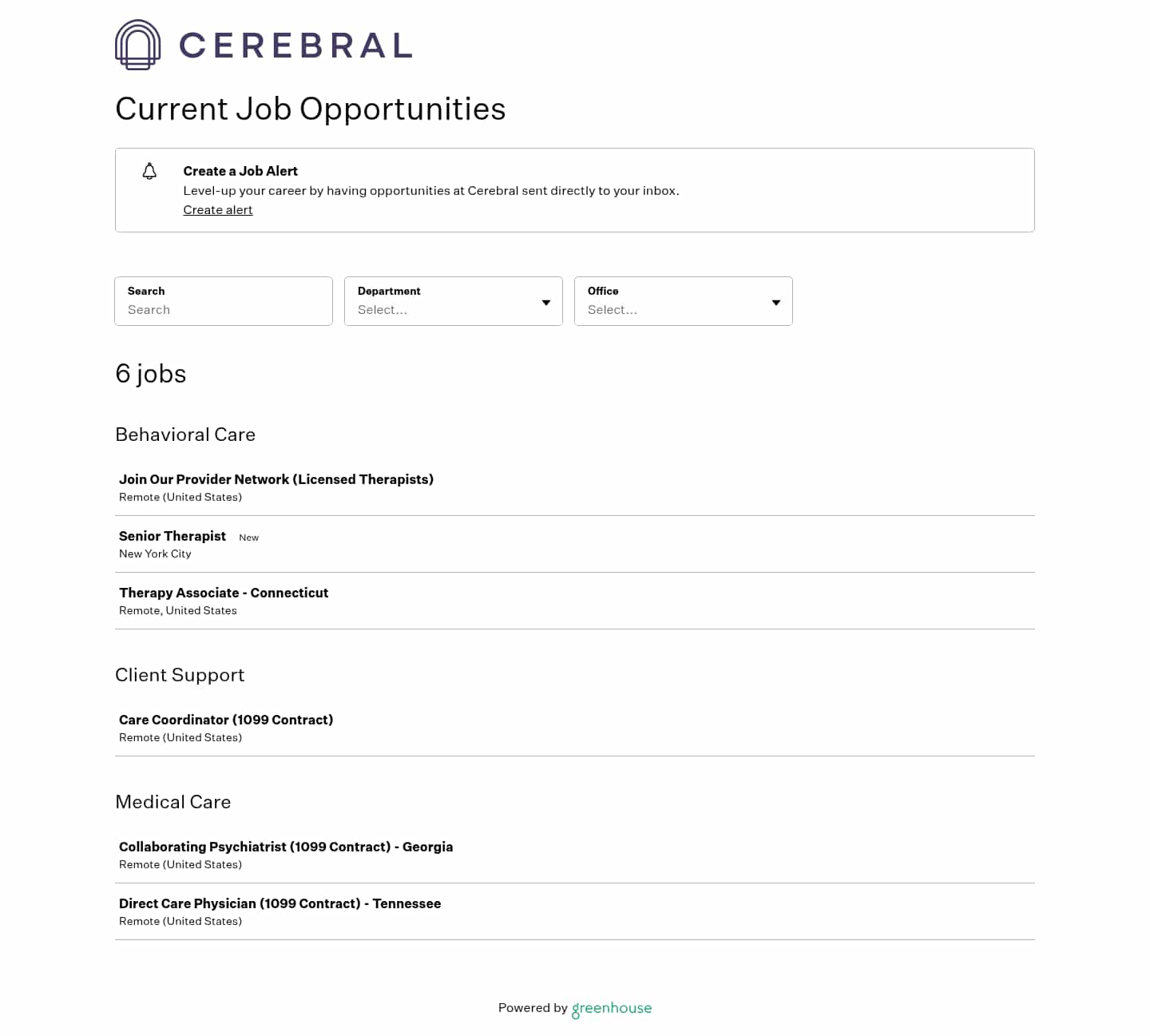
Task: Open the Senior Therapist job listing
Action: [172, 536]
